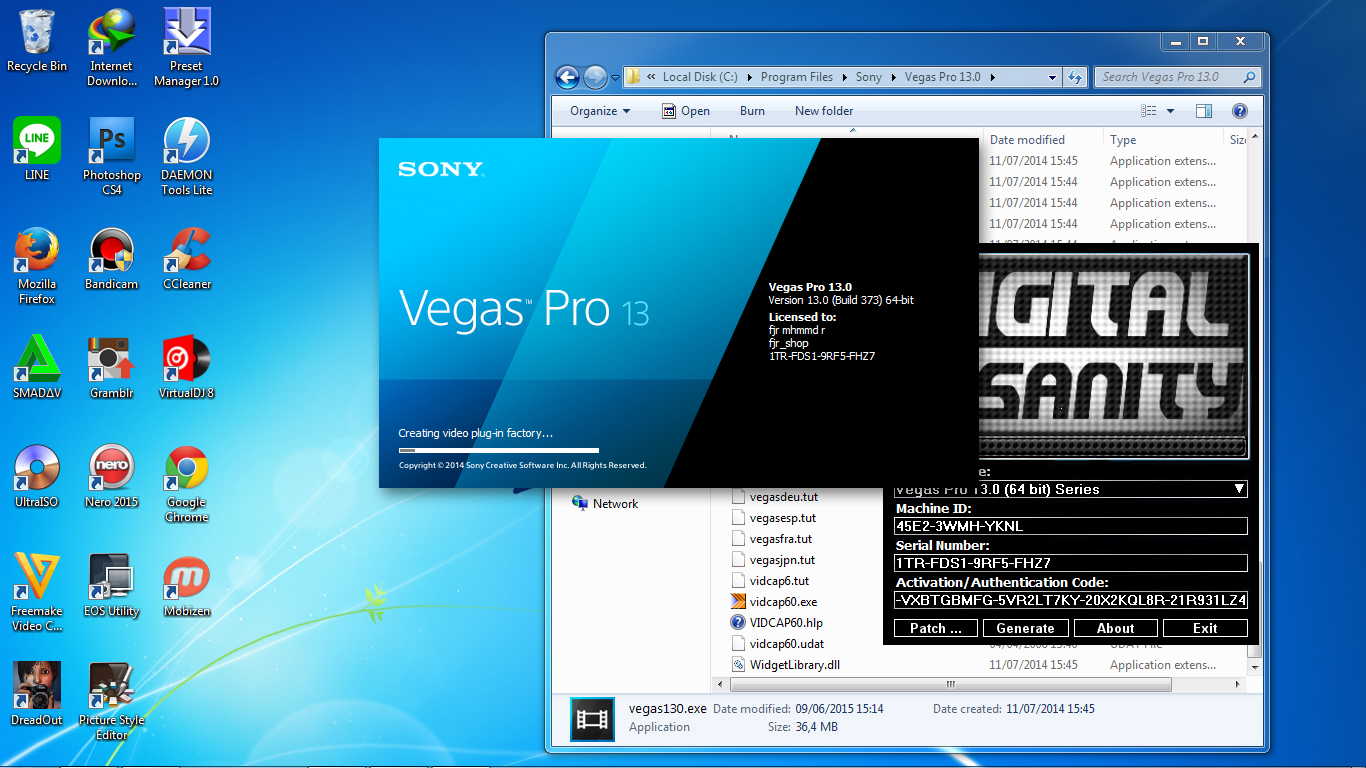Open Explorer help with question mark icon
Image resolution: width=1366 pixels, height=768 pixels.
tap(1240, 111)
